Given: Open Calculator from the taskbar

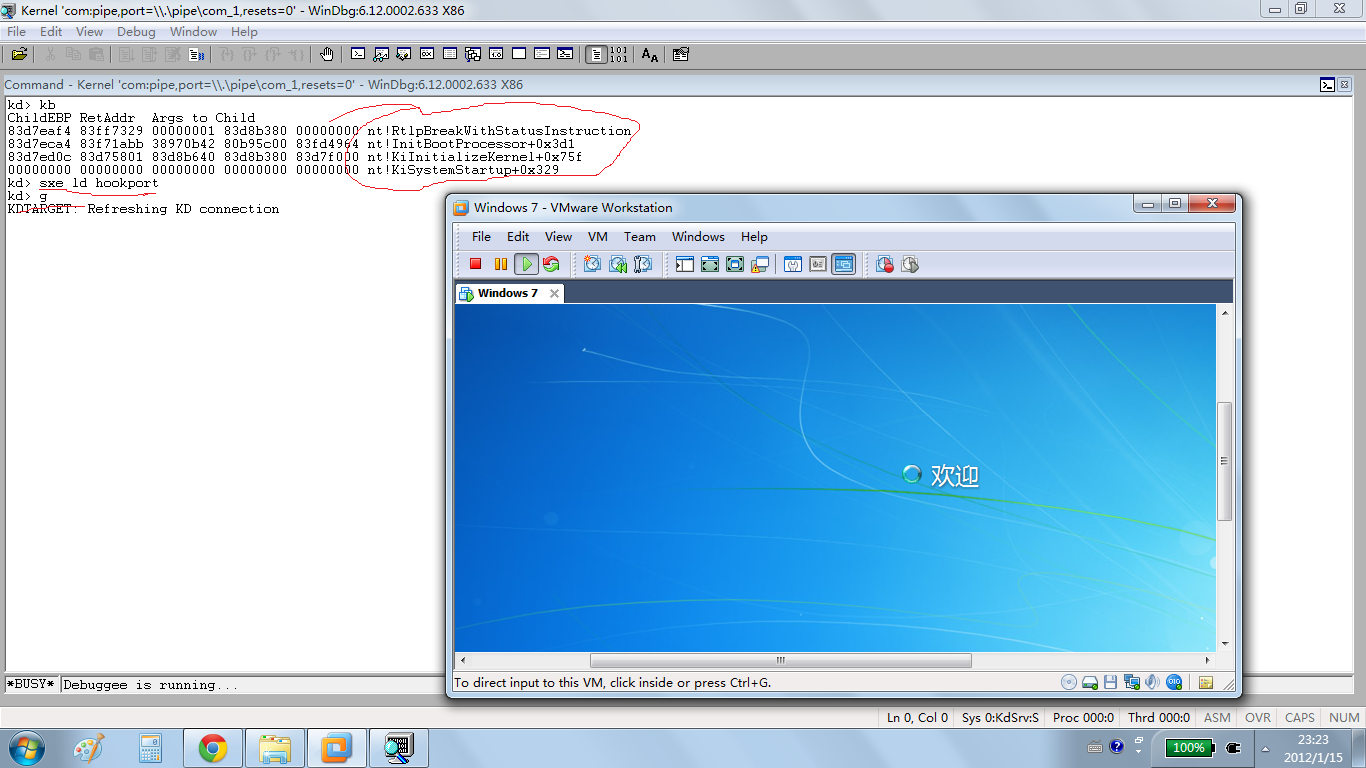Looking at the screenshot, I should pos(151,748).
